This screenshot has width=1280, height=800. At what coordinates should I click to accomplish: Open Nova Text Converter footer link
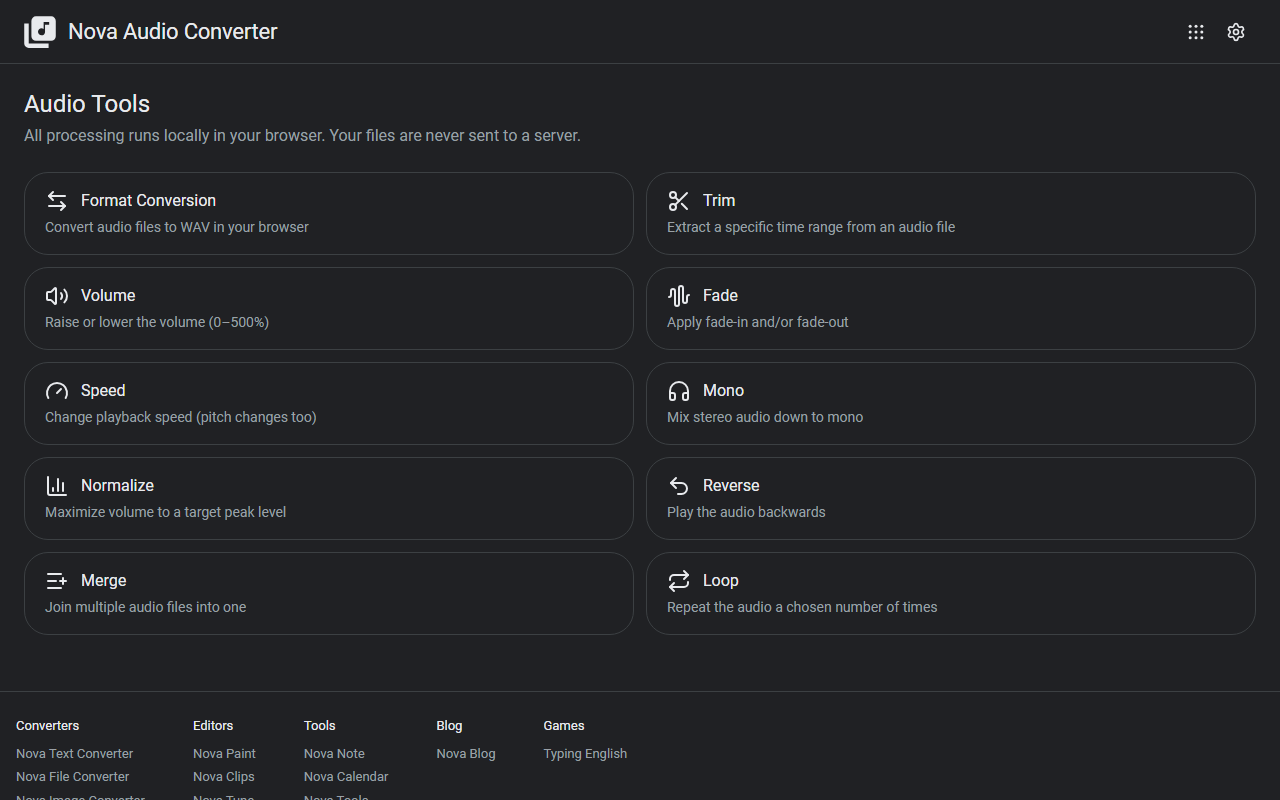(x=74, y=754)
